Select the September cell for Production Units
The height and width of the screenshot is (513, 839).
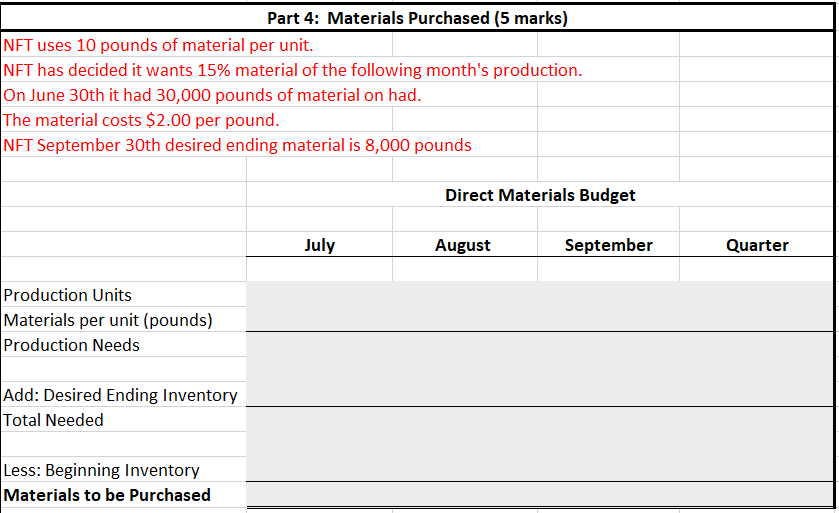click(x=608, y=294)
